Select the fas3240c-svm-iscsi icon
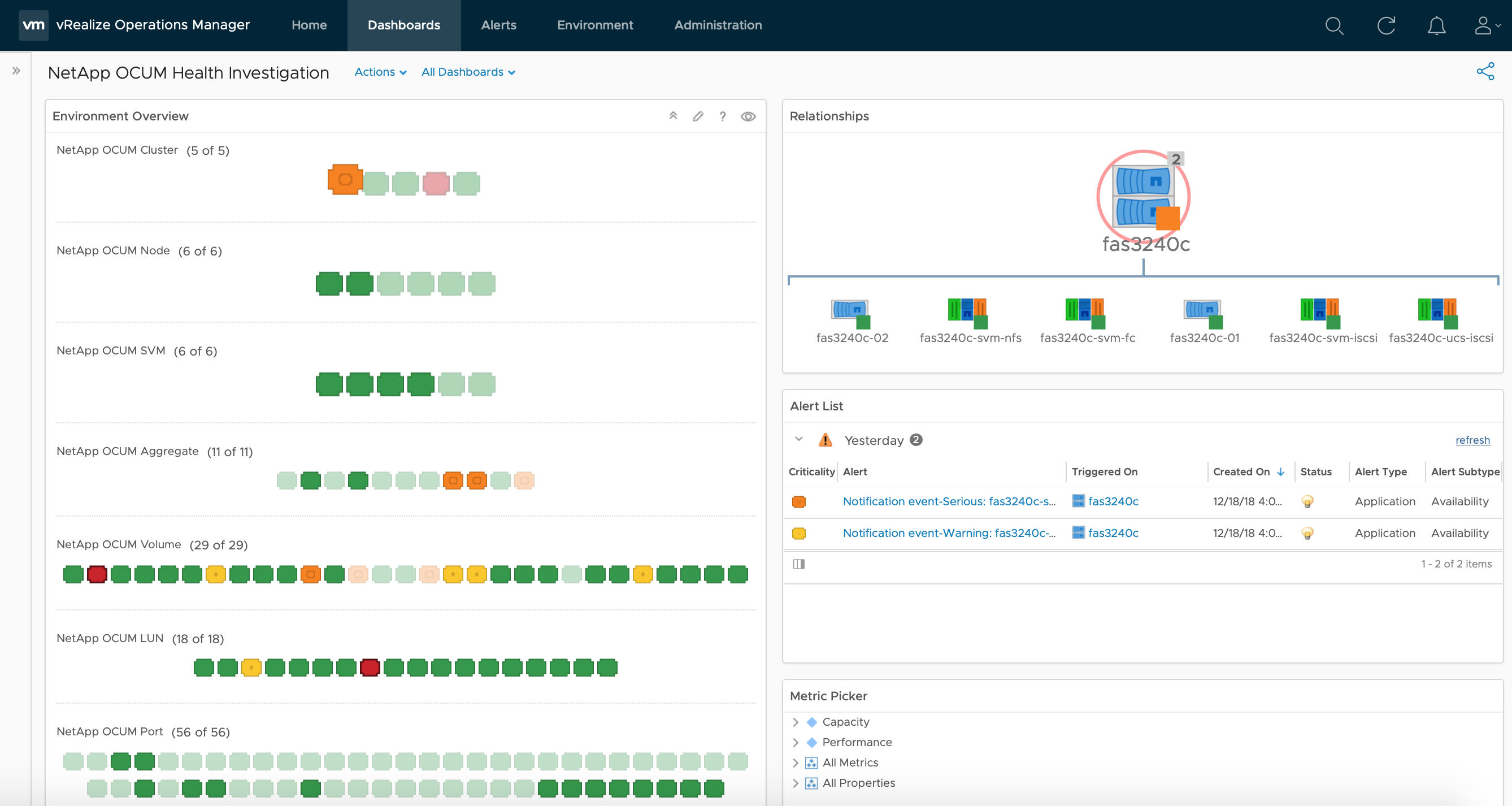1512x806 pixels. (1320, 314)
